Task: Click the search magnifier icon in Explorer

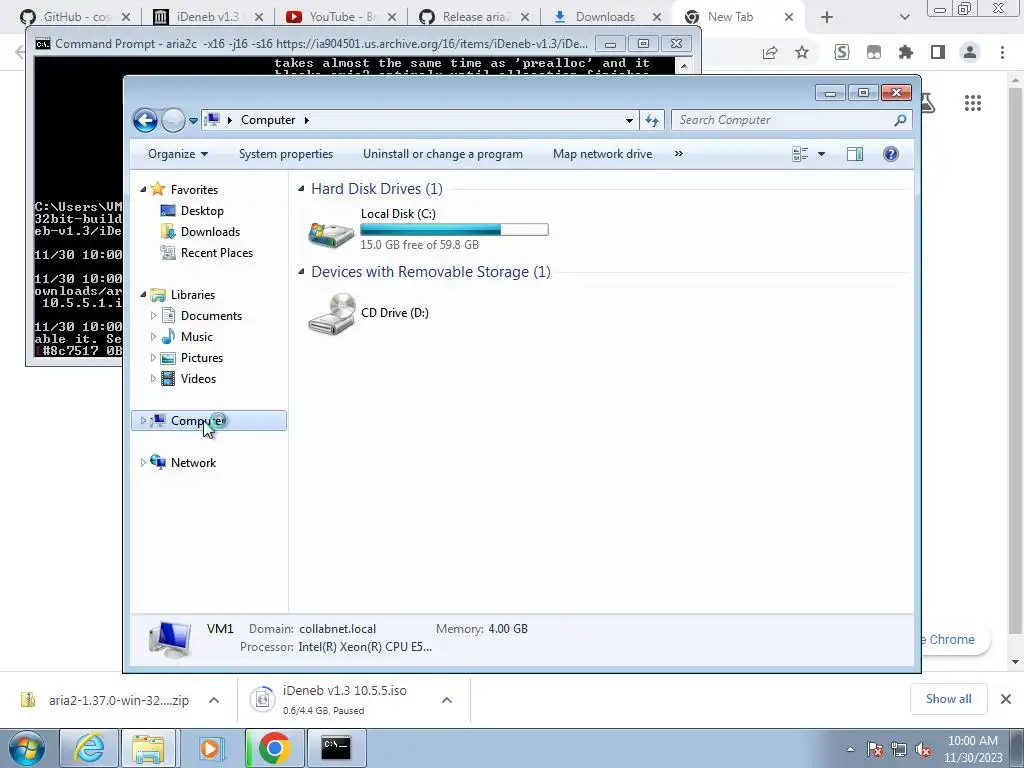Action: [900, 120]
